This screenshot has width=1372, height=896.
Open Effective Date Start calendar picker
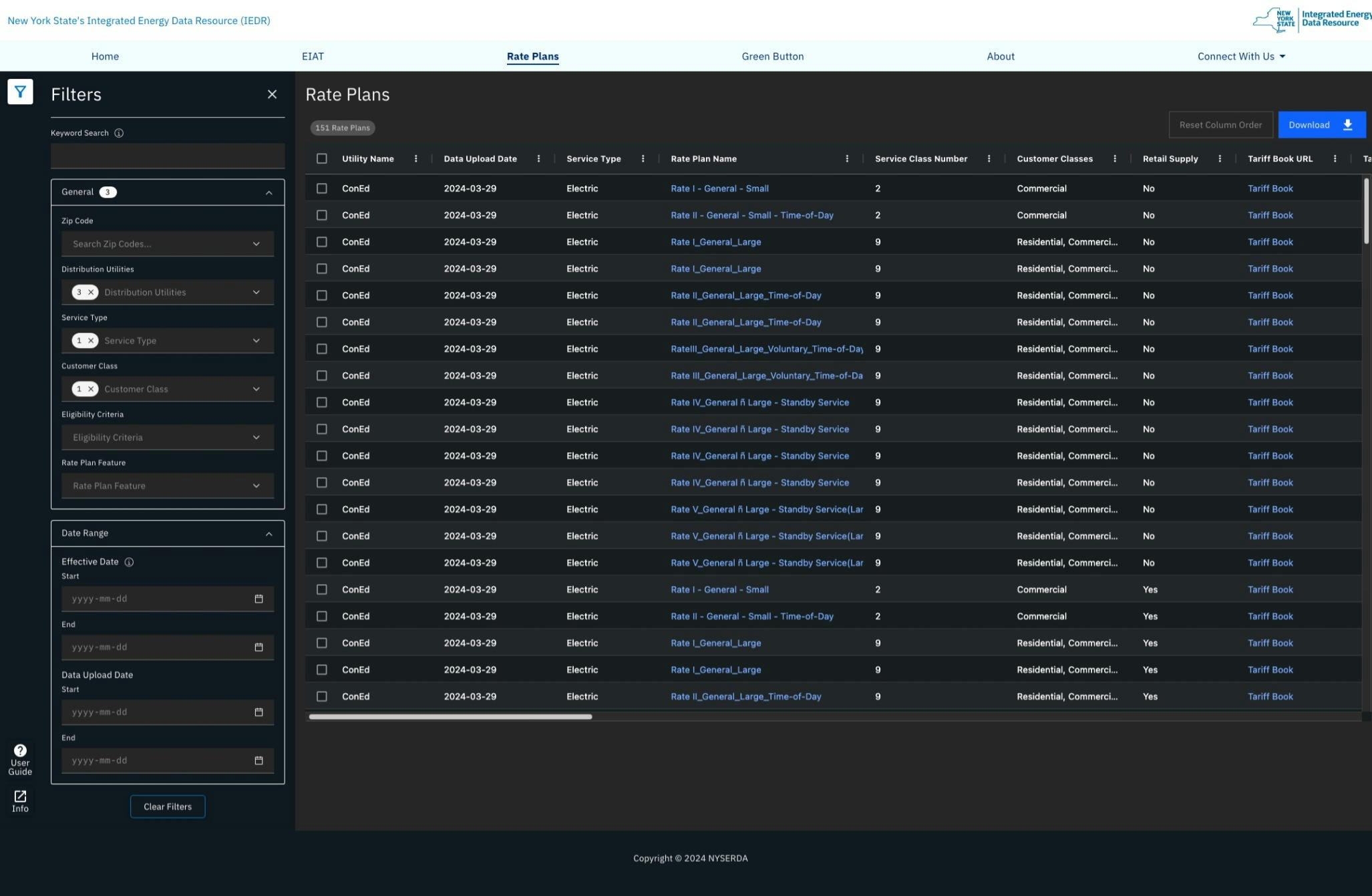click(x=259, y=599)
